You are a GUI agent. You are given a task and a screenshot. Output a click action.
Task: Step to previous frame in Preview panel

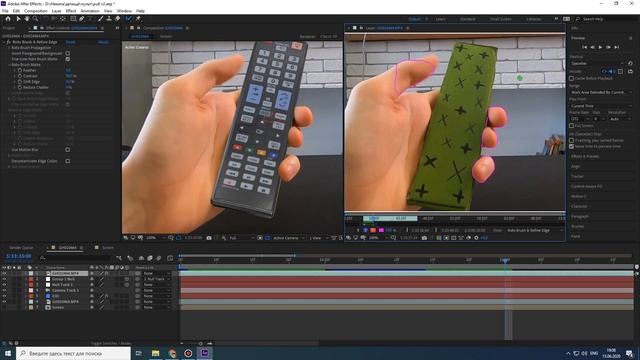pos(593,47)
